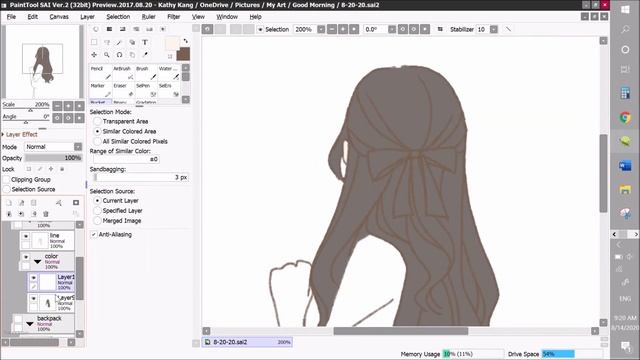
Task: Hide the line layer via eye
Action: pos(26,236)
